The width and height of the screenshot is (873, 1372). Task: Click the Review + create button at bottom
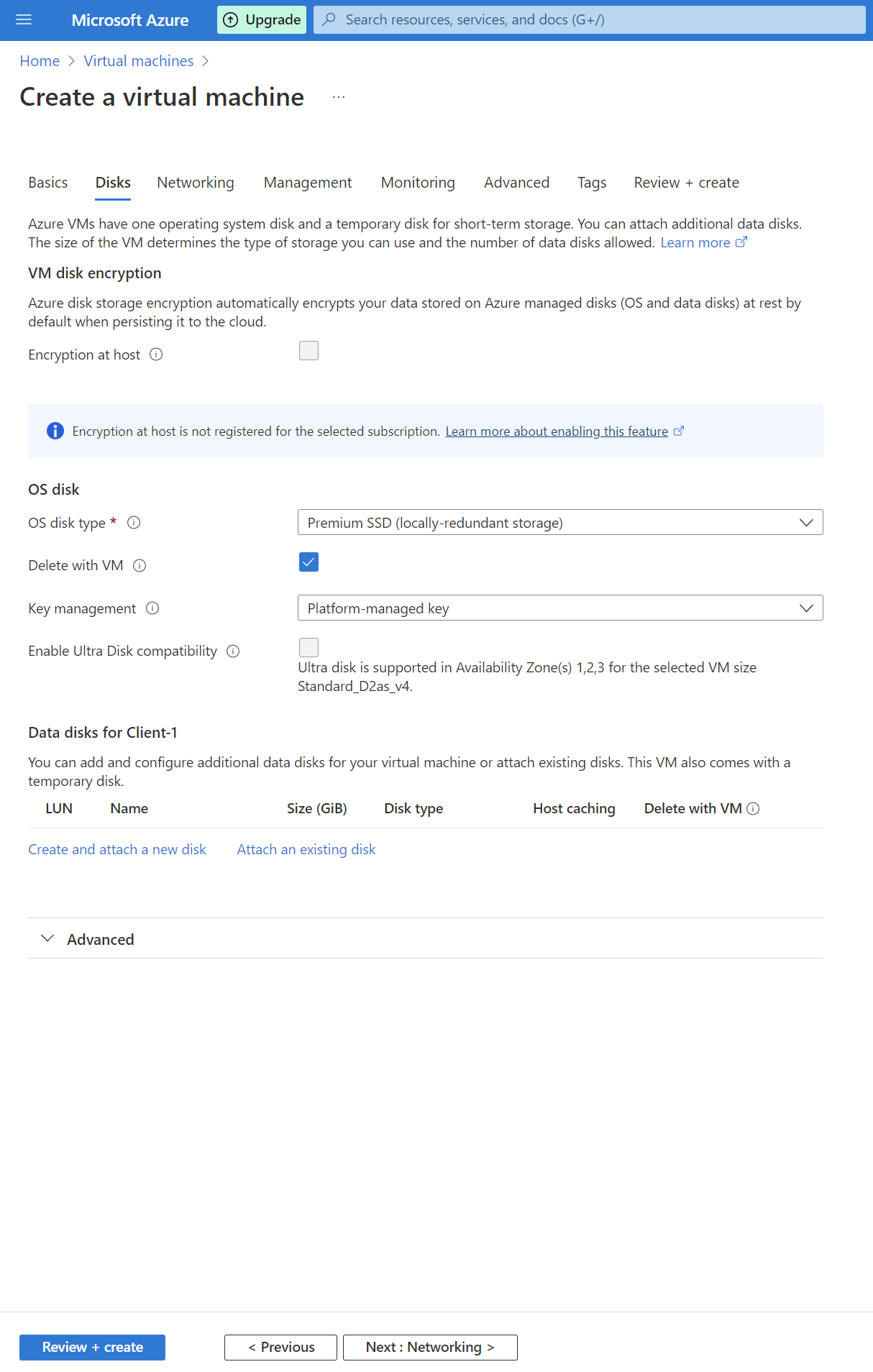(93, 1347)
